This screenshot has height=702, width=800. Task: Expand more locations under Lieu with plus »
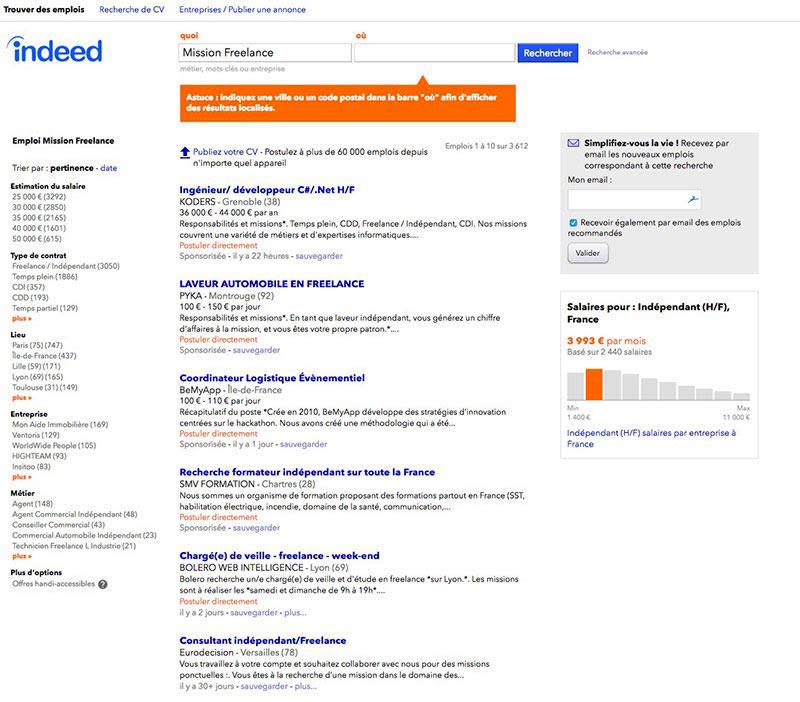[22, 397]
